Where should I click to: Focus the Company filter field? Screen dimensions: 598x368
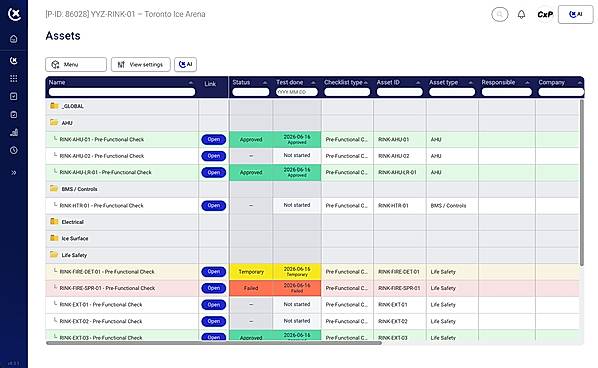tap(561, 92)
